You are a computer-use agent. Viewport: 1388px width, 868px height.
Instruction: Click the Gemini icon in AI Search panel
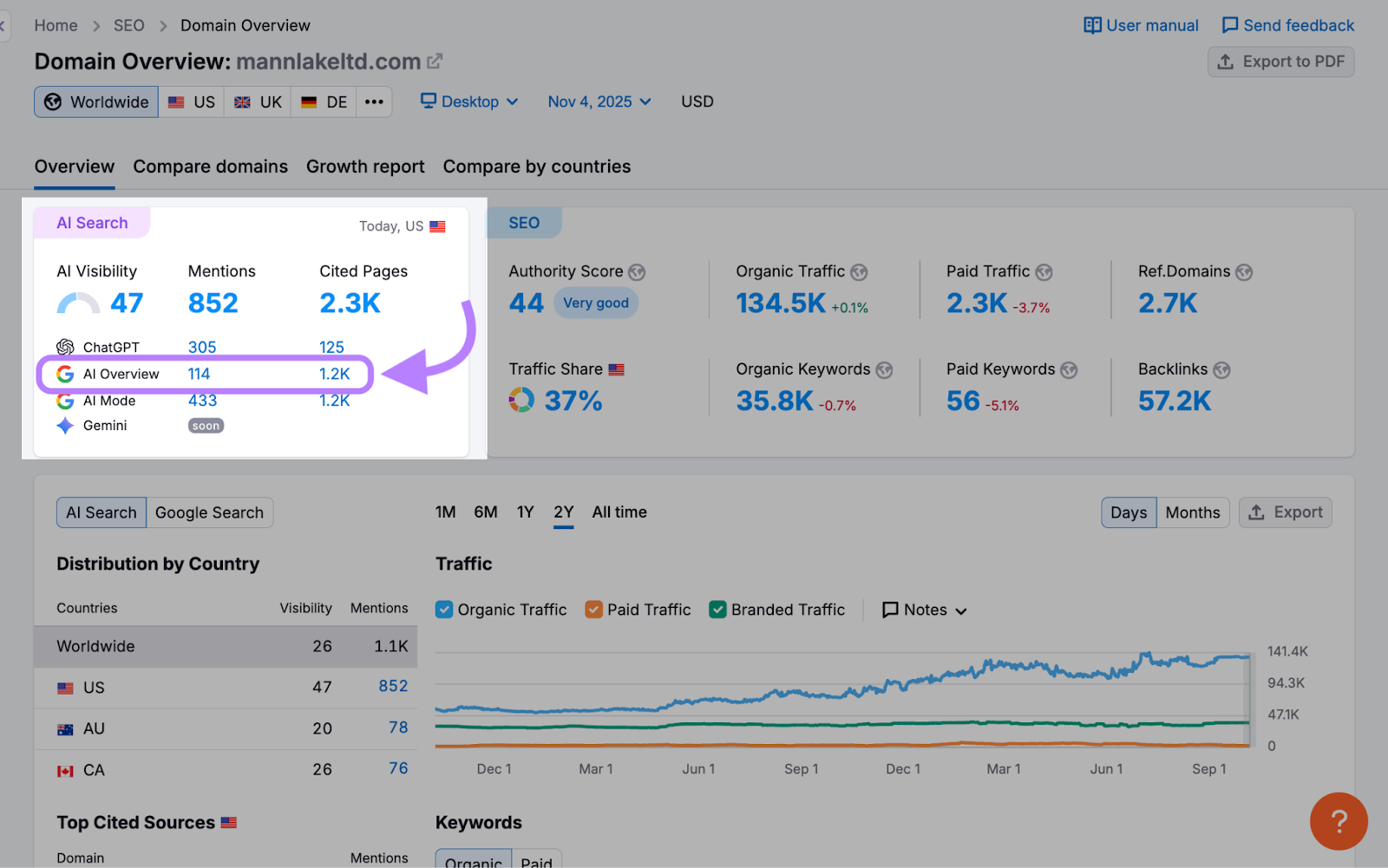point(65,426)
